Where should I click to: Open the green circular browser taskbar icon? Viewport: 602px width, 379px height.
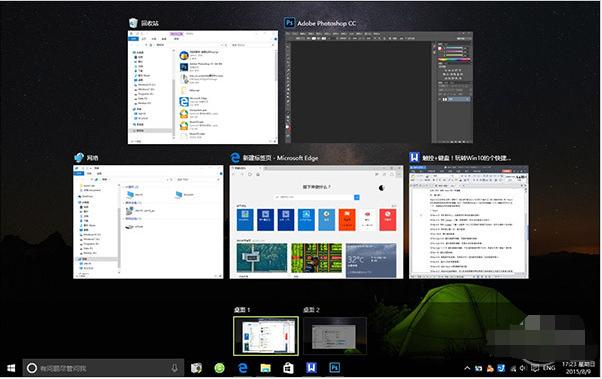tap(219, 368)
